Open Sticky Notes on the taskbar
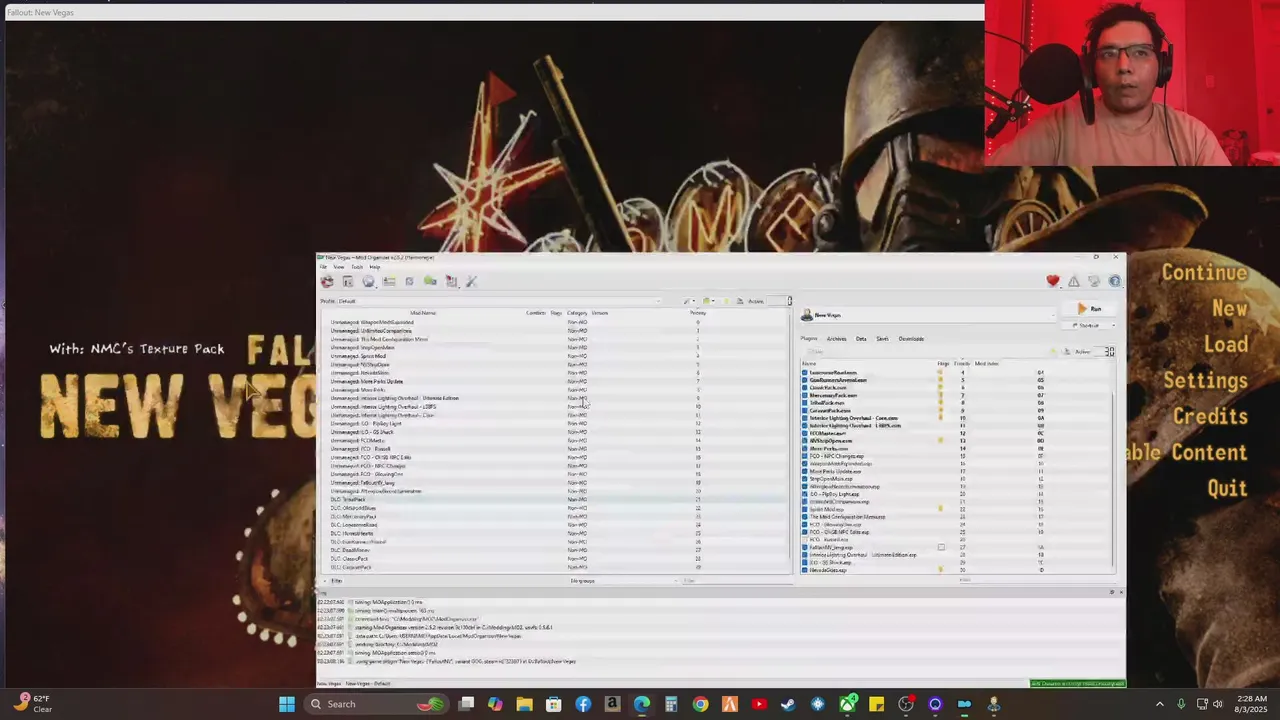The height and width of the screenshot is (720, 1280). coord(876,704)
